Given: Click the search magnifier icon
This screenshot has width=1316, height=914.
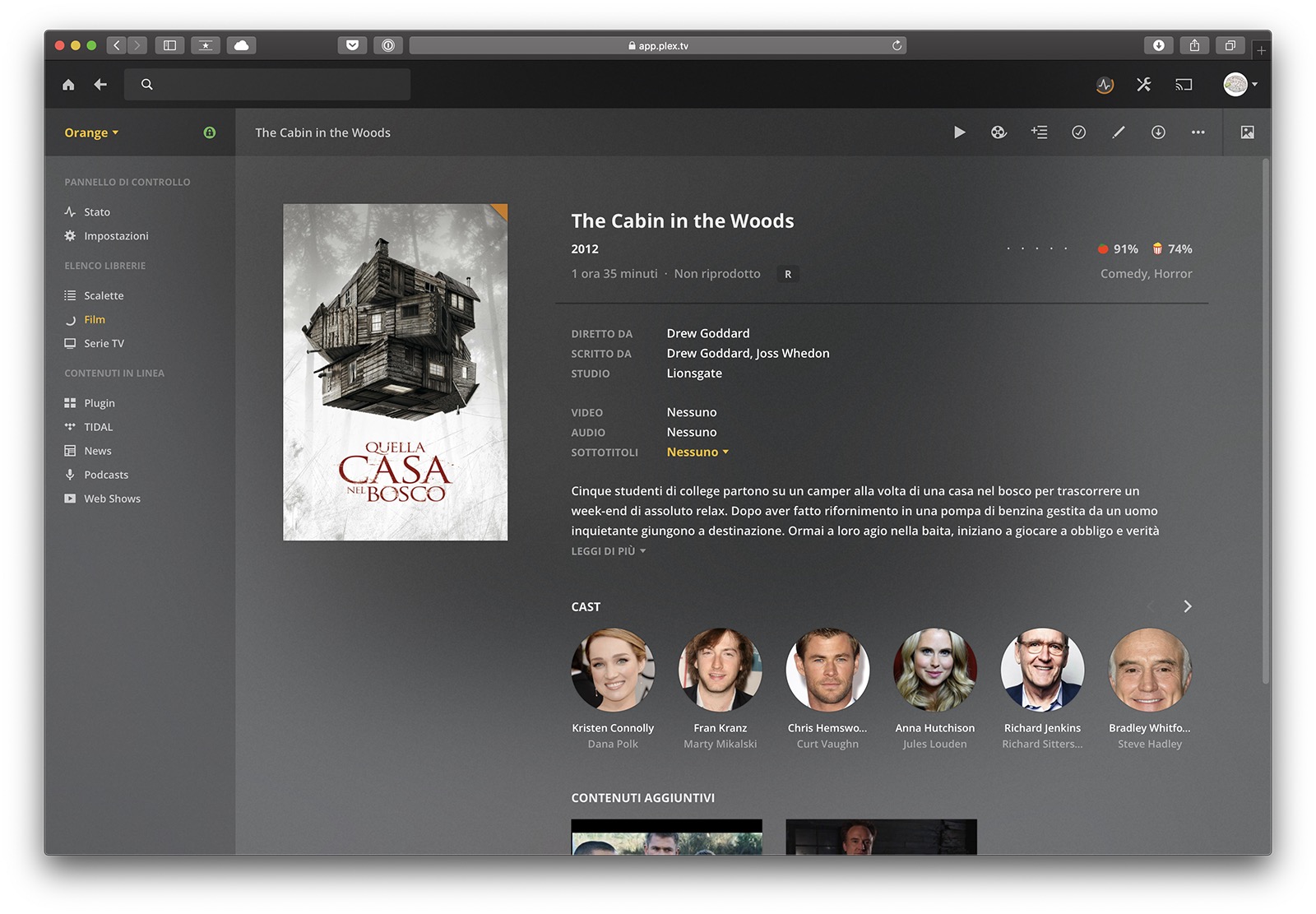Looking at the screenshot, I should (147, 85).
